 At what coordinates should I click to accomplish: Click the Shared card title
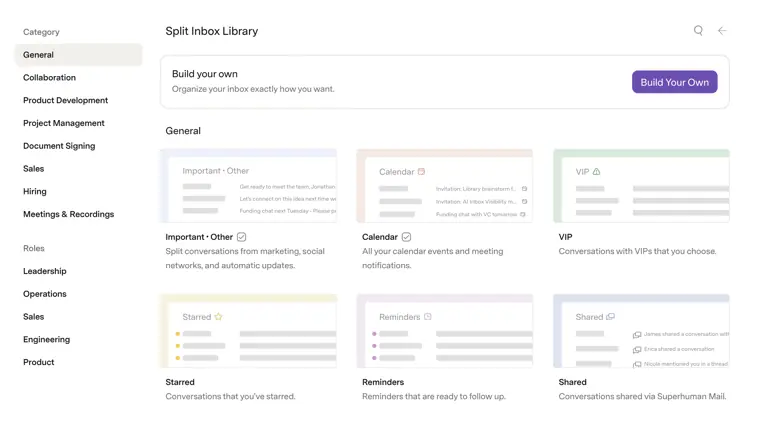tap(572, 382)
